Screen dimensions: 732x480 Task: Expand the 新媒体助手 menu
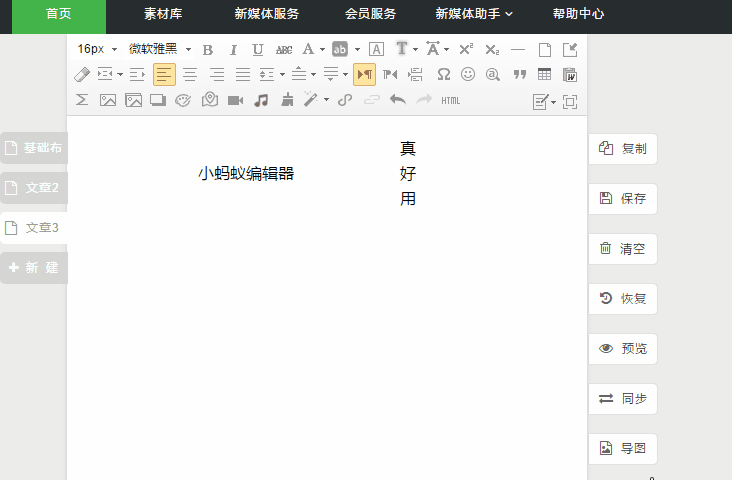point(474,14)
